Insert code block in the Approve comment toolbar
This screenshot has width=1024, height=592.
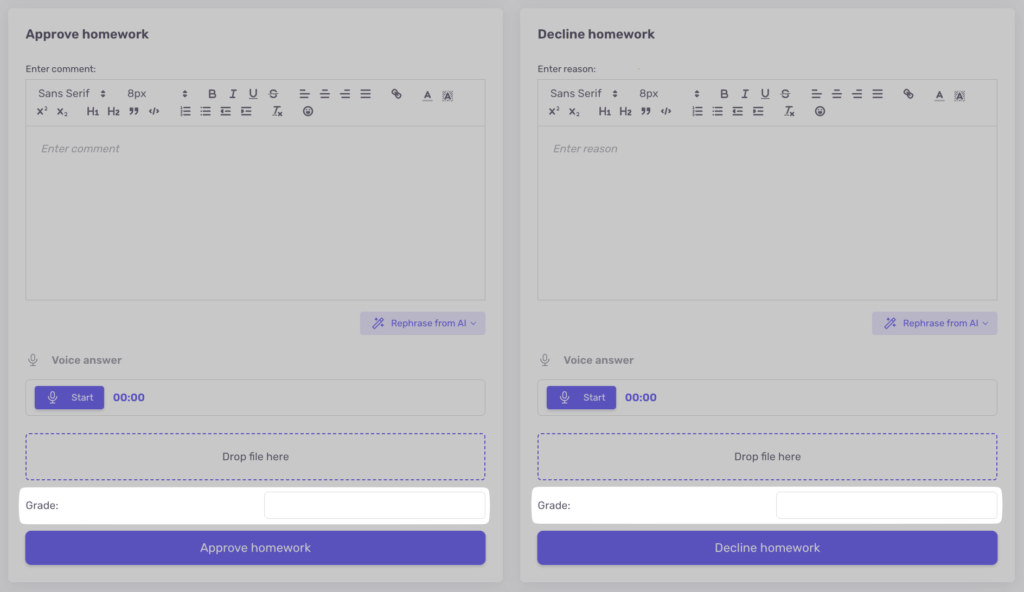(154, 111)
